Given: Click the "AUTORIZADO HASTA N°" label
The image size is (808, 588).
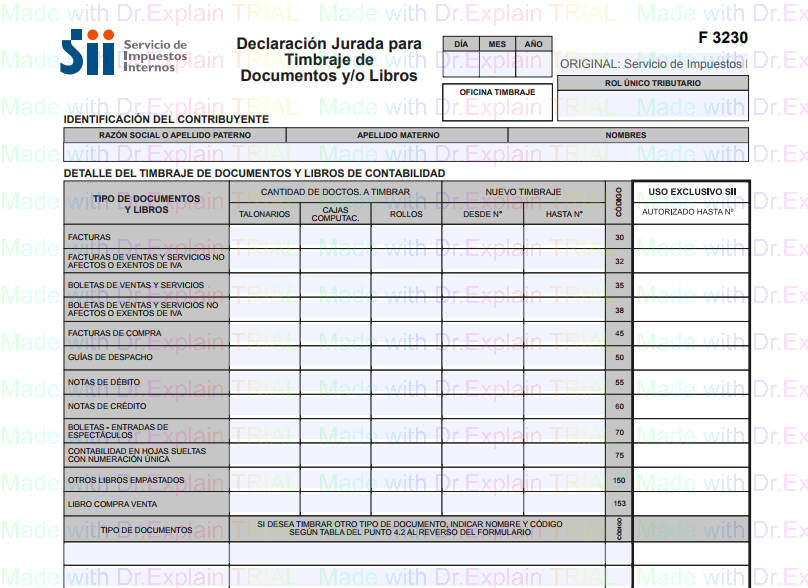Looking at the screenshot, I should [687, 212].
